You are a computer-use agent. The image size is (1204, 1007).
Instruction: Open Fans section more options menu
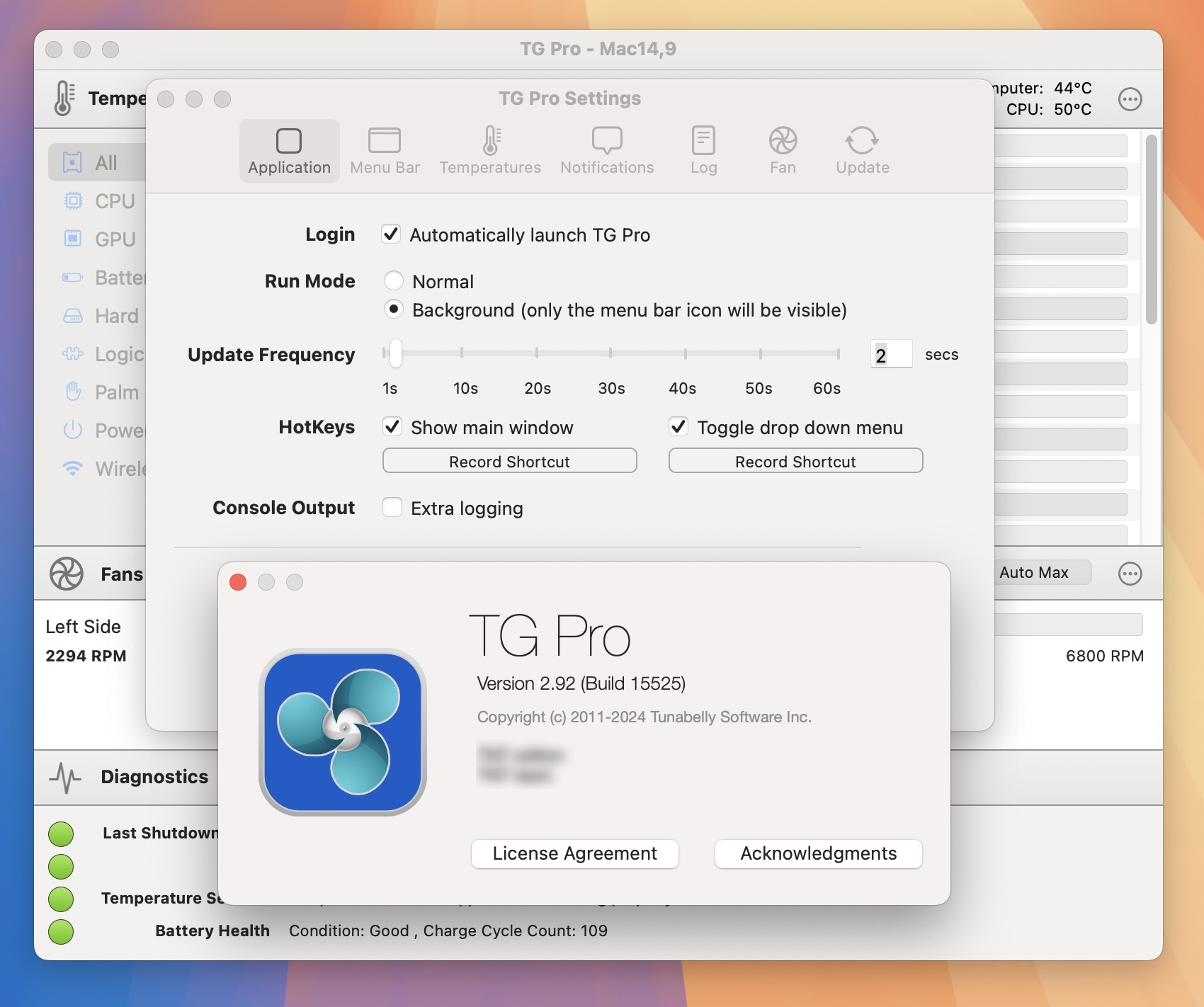tap(1130, 573)
